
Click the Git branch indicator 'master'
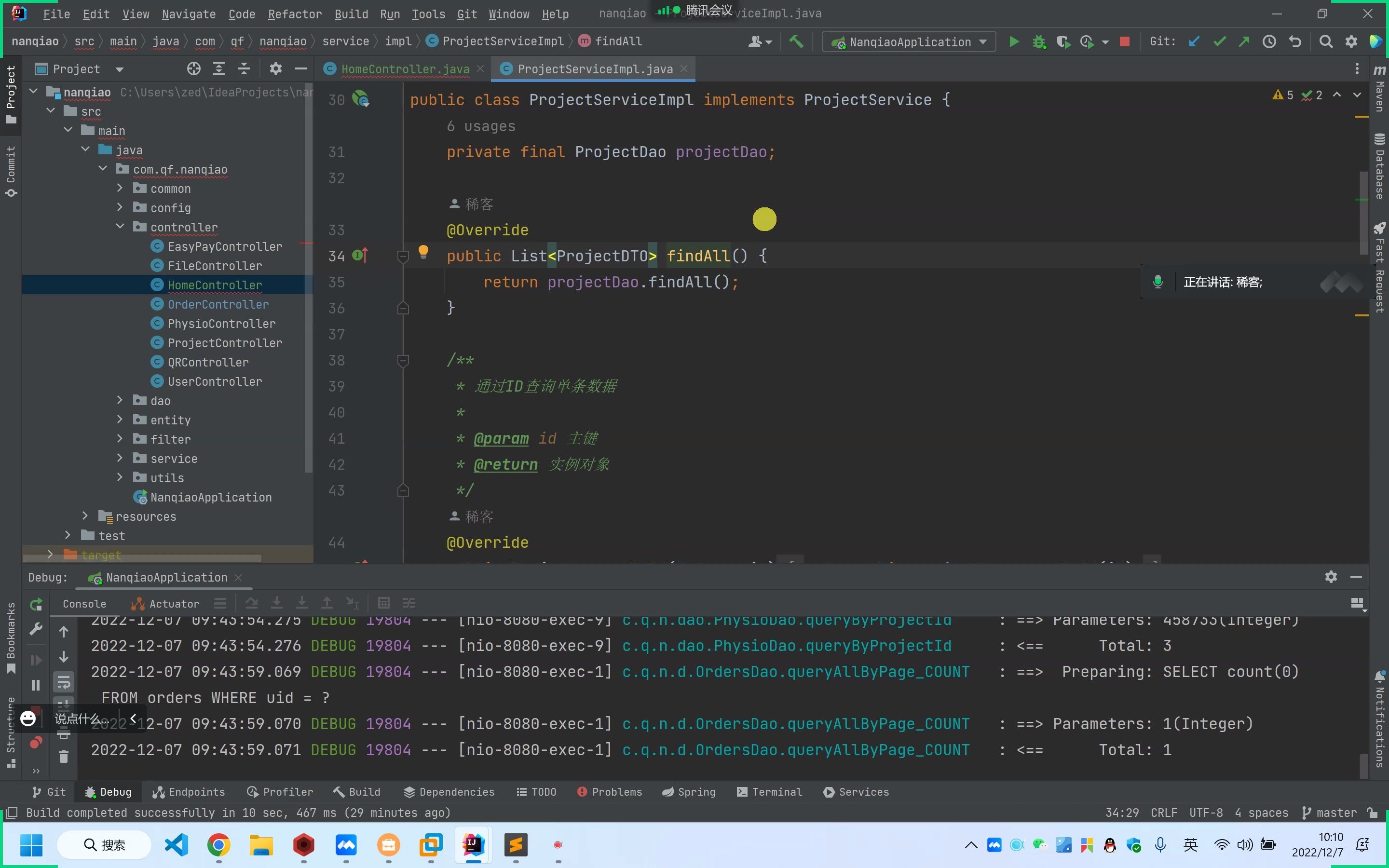click(x=1338, y=812)
